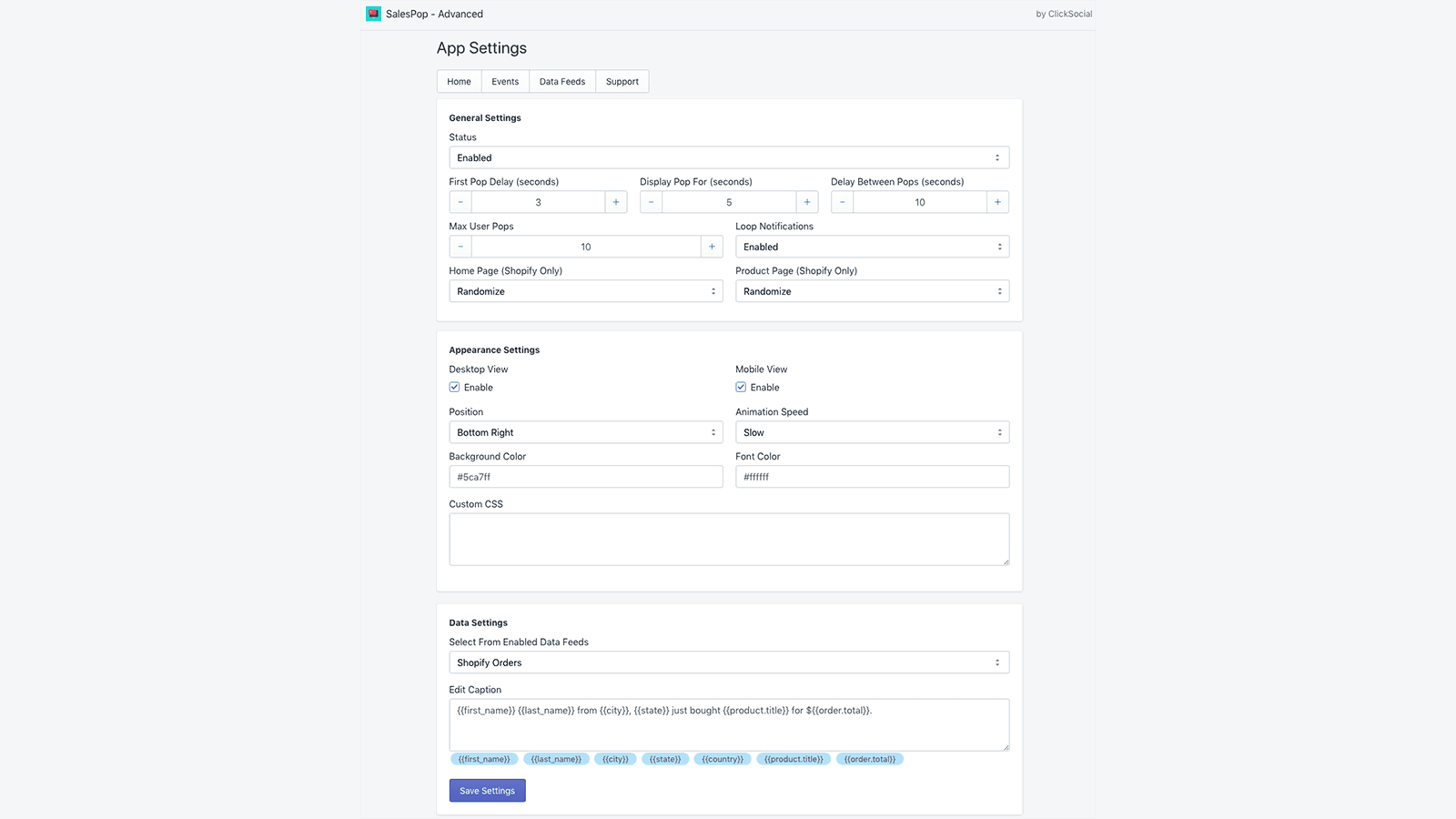Insert the {{order.total}} caption token
This screenshot has width=1456, height=819.
coord(869,758)
